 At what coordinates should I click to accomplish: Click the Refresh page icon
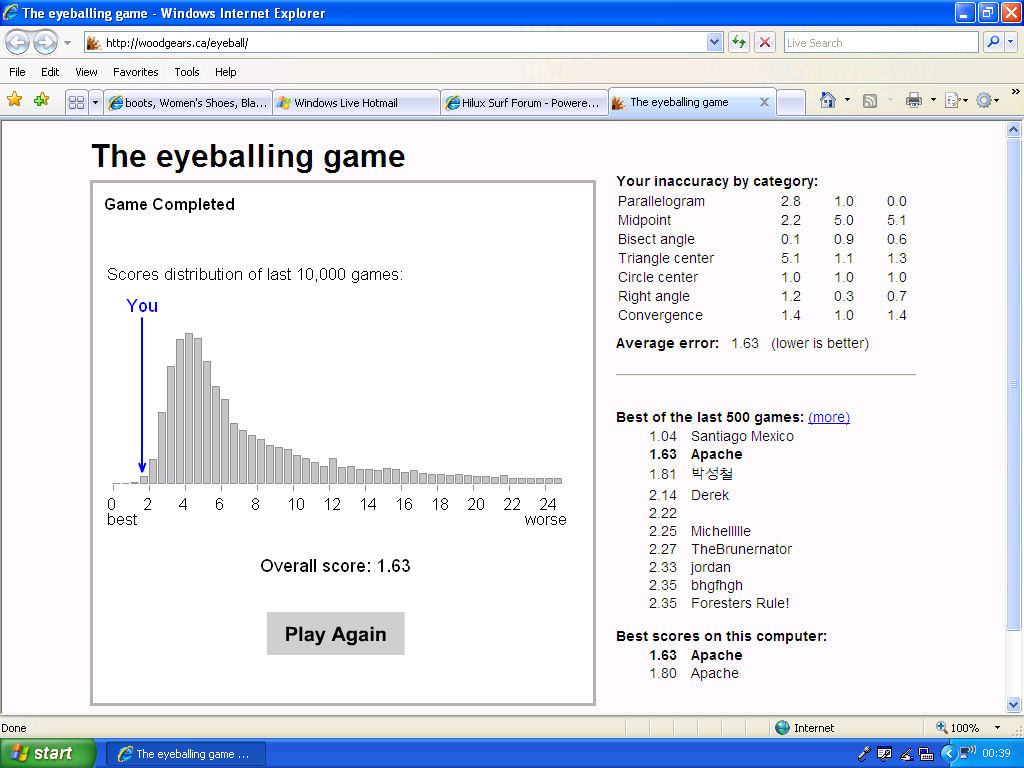click(x=739, y=42)
